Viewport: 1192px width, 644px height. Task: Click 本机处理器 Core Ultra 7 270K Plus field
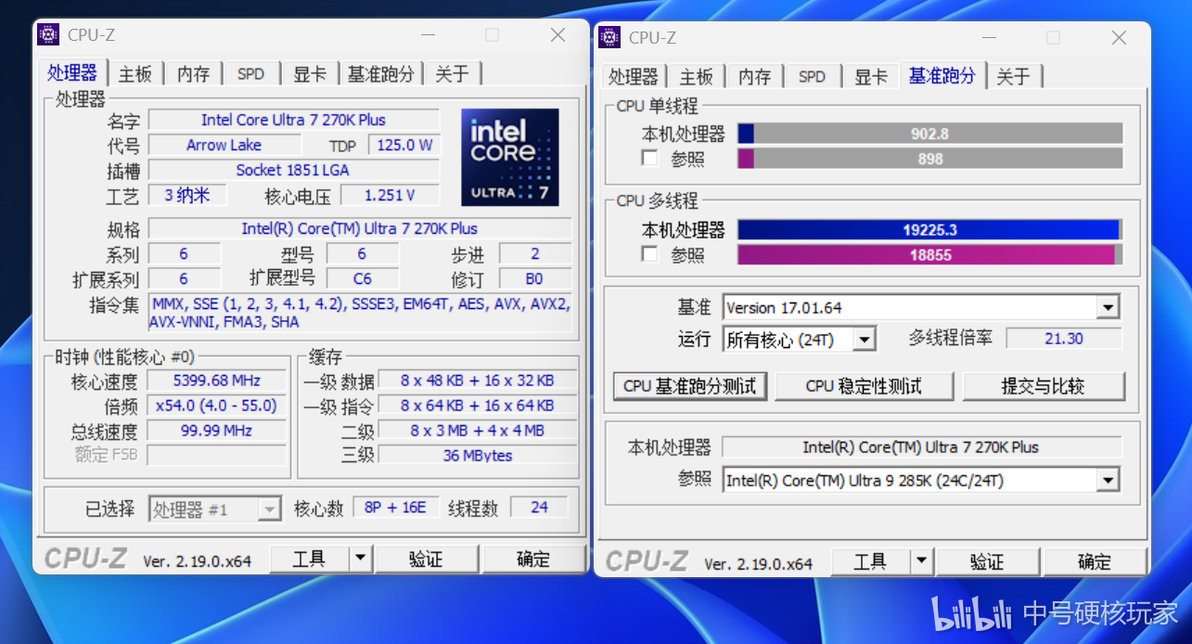coord(921,447)
